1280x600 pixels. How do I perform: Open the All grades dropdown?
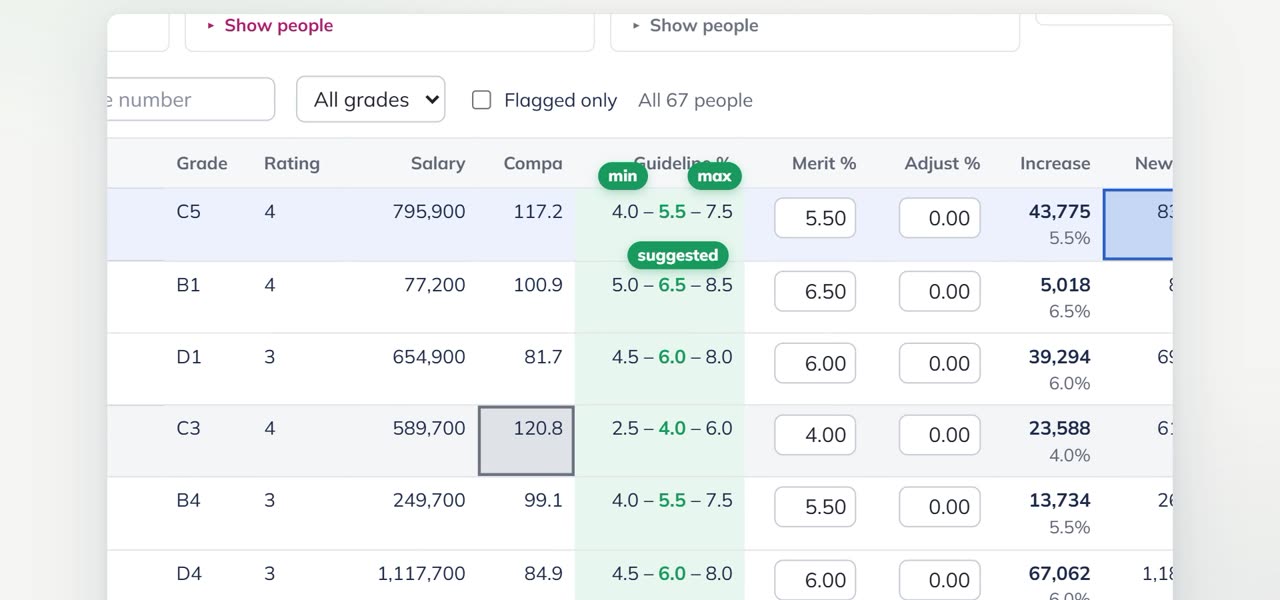click(371, 100)
